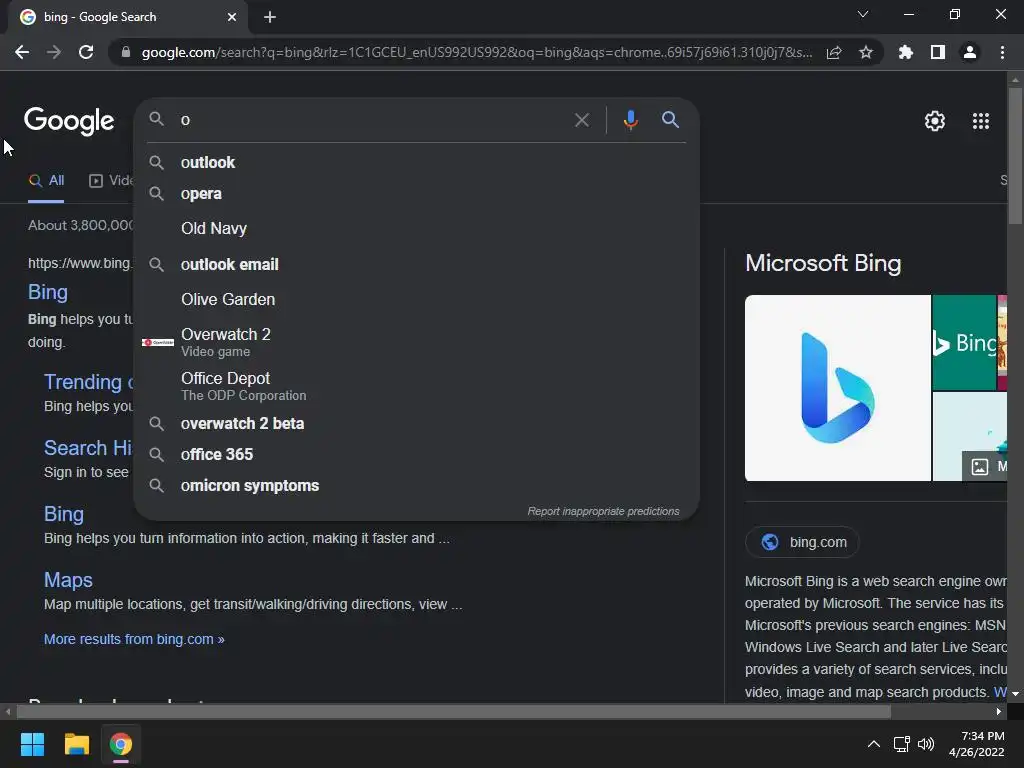Click the Chrome back arrow
The image size is (1024, 768).
(22, 52)
